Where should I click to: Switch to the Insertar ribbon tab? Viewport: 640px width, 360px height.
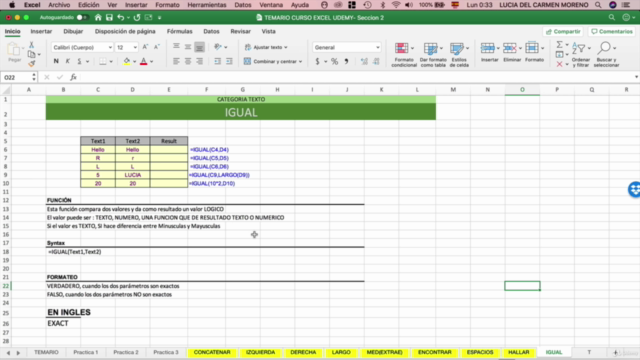41,31
